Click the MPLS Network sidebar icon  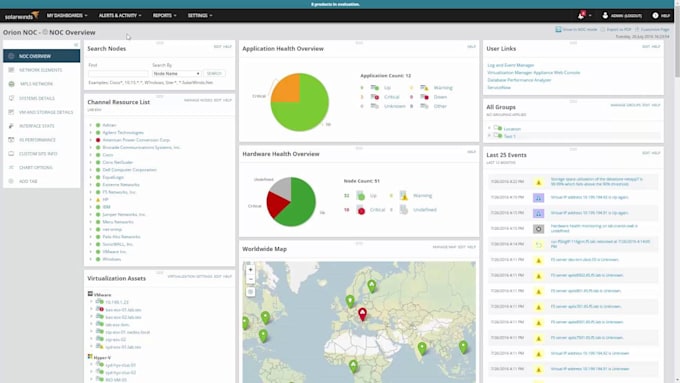[11, 84]
